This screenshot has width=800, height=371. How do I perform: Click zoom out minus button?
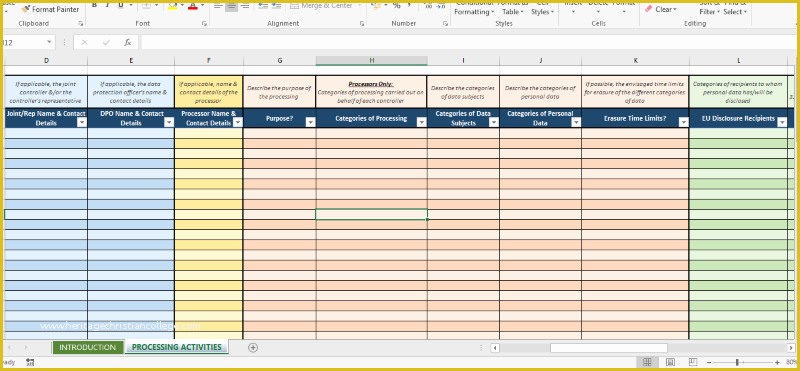coord(710,362)
